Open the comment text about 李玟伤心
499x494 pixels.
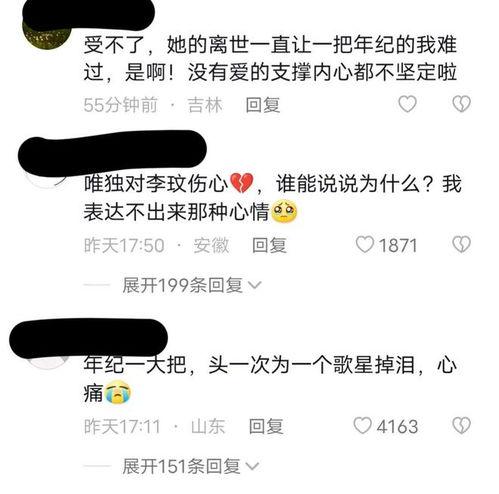pos(272,198)
